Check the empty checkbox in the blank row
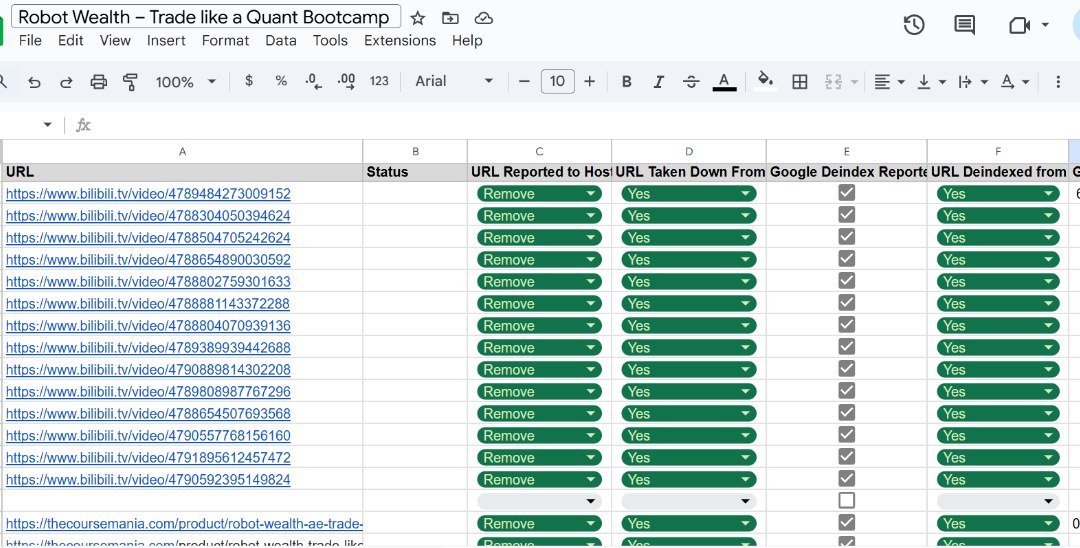Viewport: 1080px width, 548px height. click(x=847, y=500)
